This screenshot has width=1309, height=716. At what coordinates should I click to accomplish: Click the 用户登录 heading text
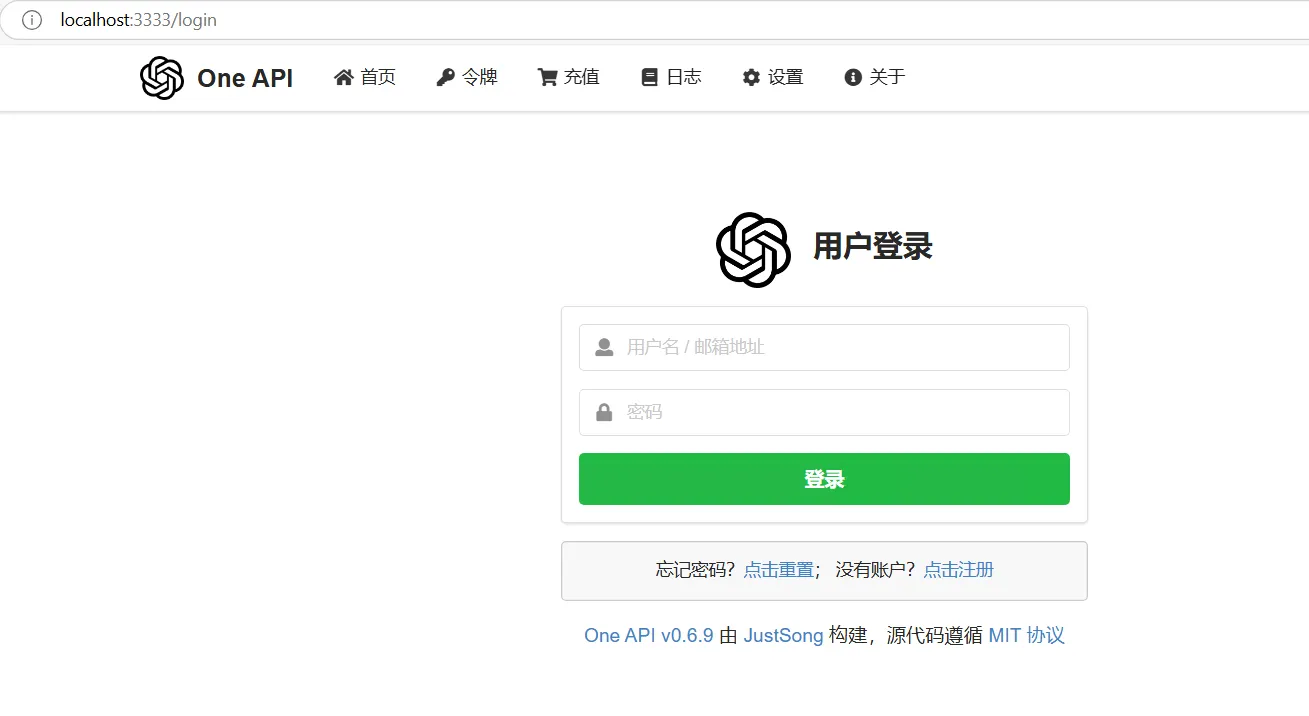coord(873,246)
